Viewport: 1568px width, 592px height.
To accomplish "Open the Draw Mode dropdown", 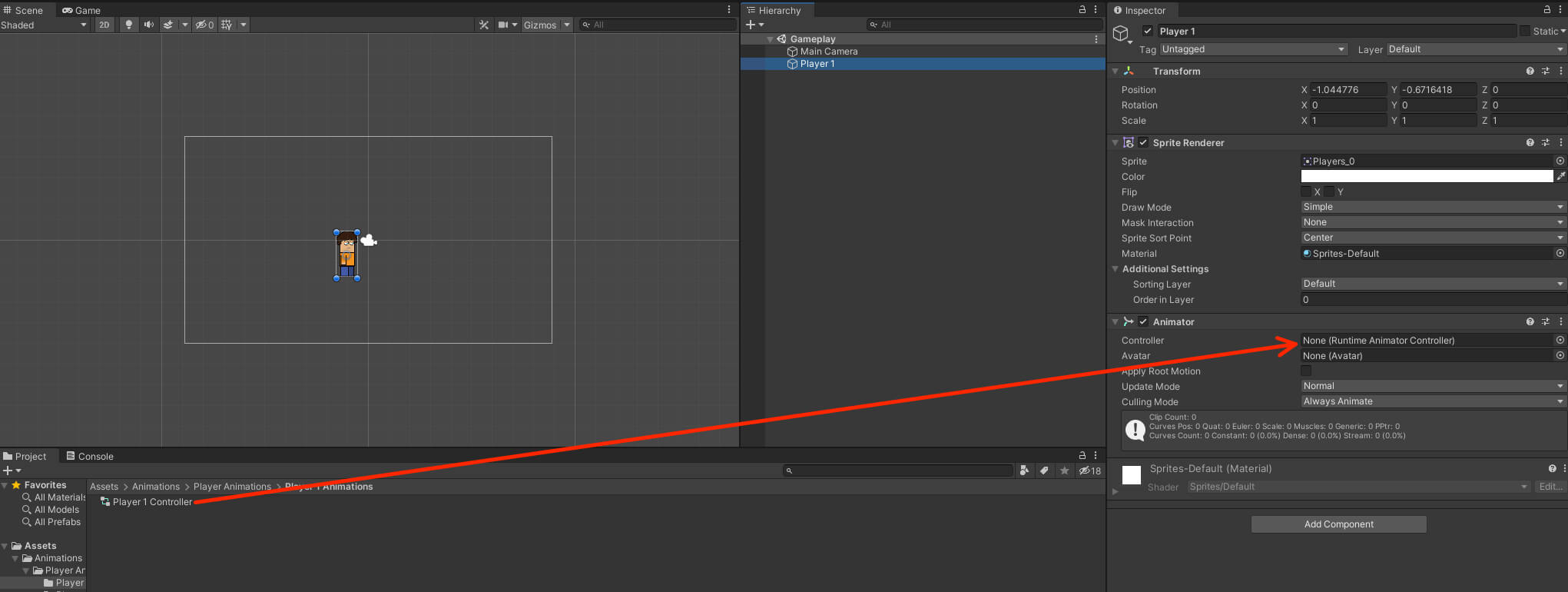I will tap(1433, 207).
